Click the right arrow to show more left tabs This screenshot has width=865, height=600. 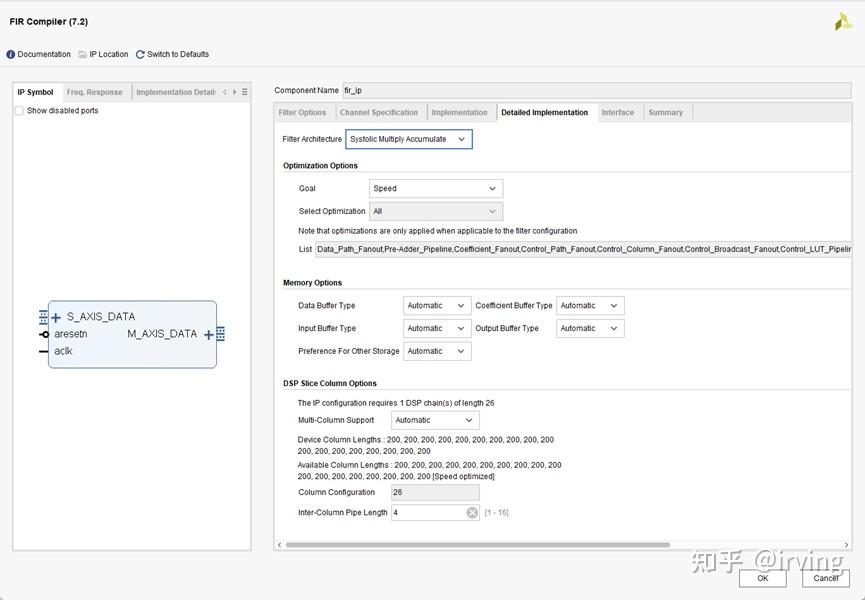coord(234,92)
